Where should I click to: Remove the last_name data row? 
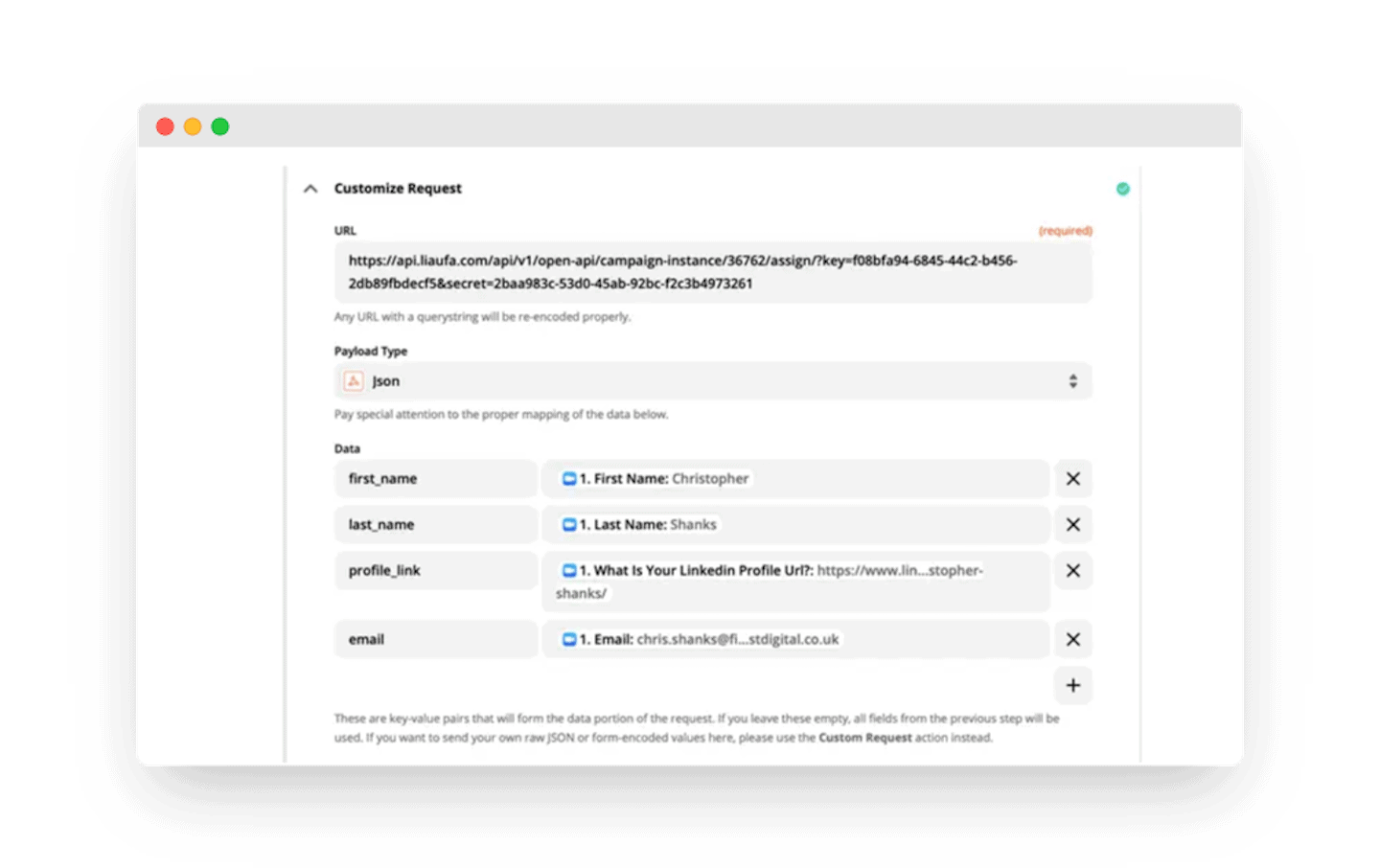click(x=1073, y=525)
